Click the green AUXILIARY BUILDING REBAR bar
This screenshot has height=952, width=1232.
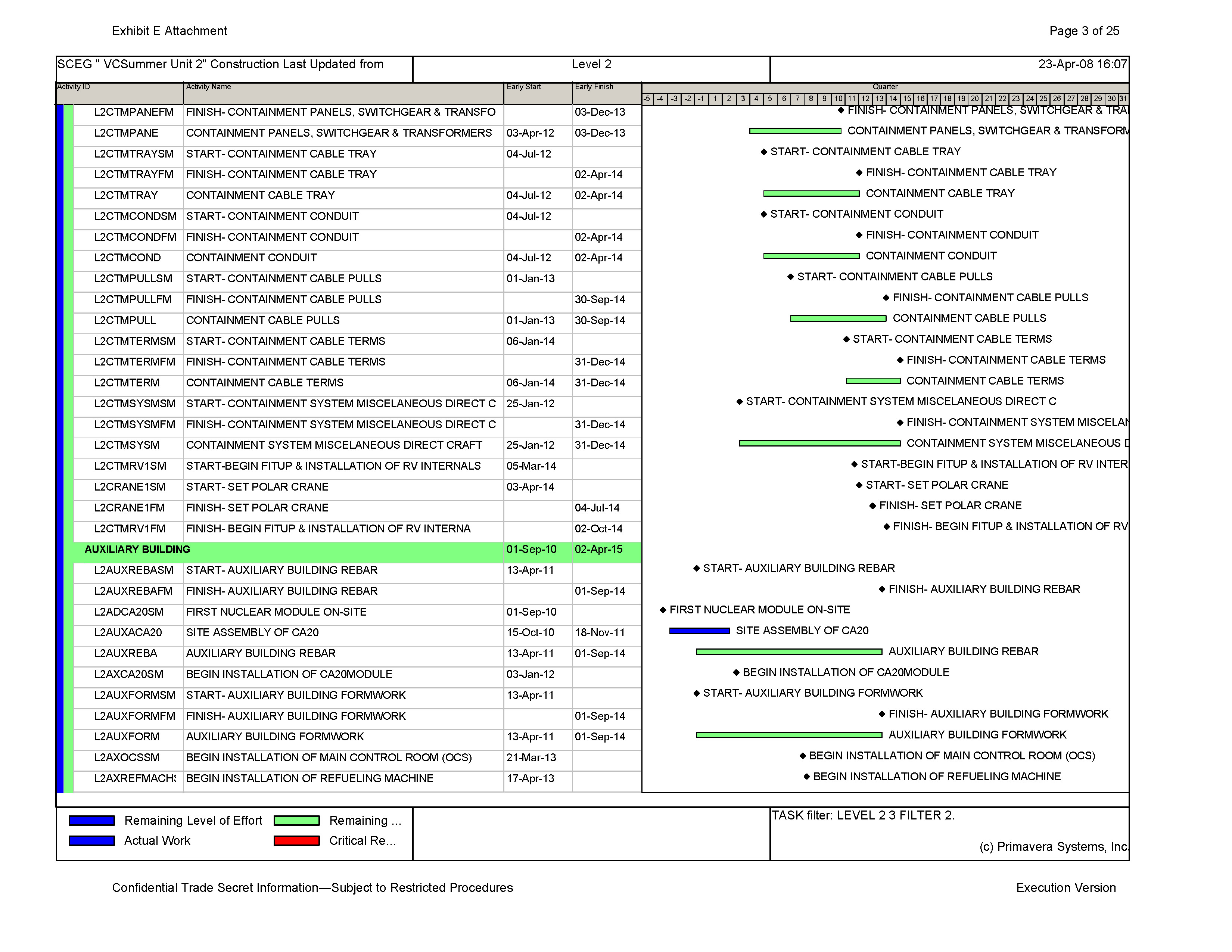pos(789,651)
